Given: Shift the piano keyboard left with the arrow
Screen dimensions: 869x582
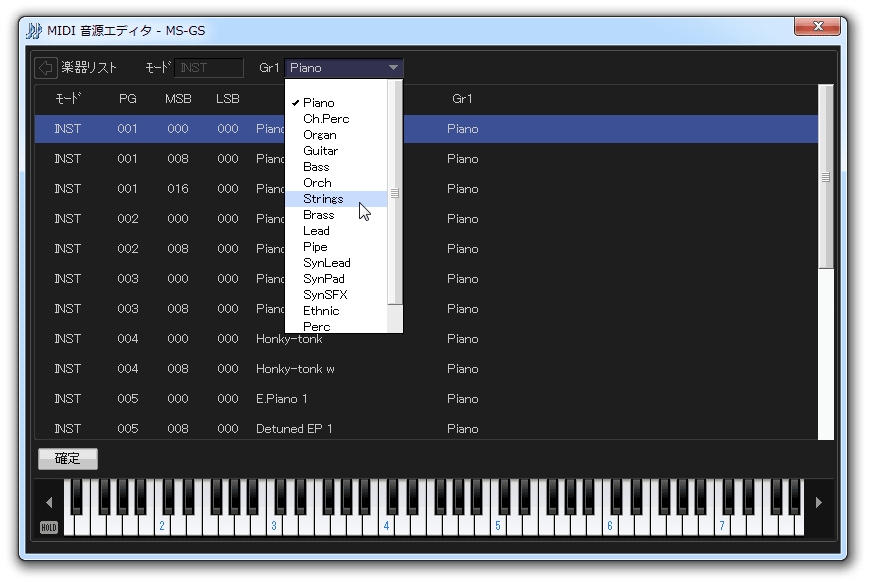Looking at the screenshot, I should (x=49, y=503).
